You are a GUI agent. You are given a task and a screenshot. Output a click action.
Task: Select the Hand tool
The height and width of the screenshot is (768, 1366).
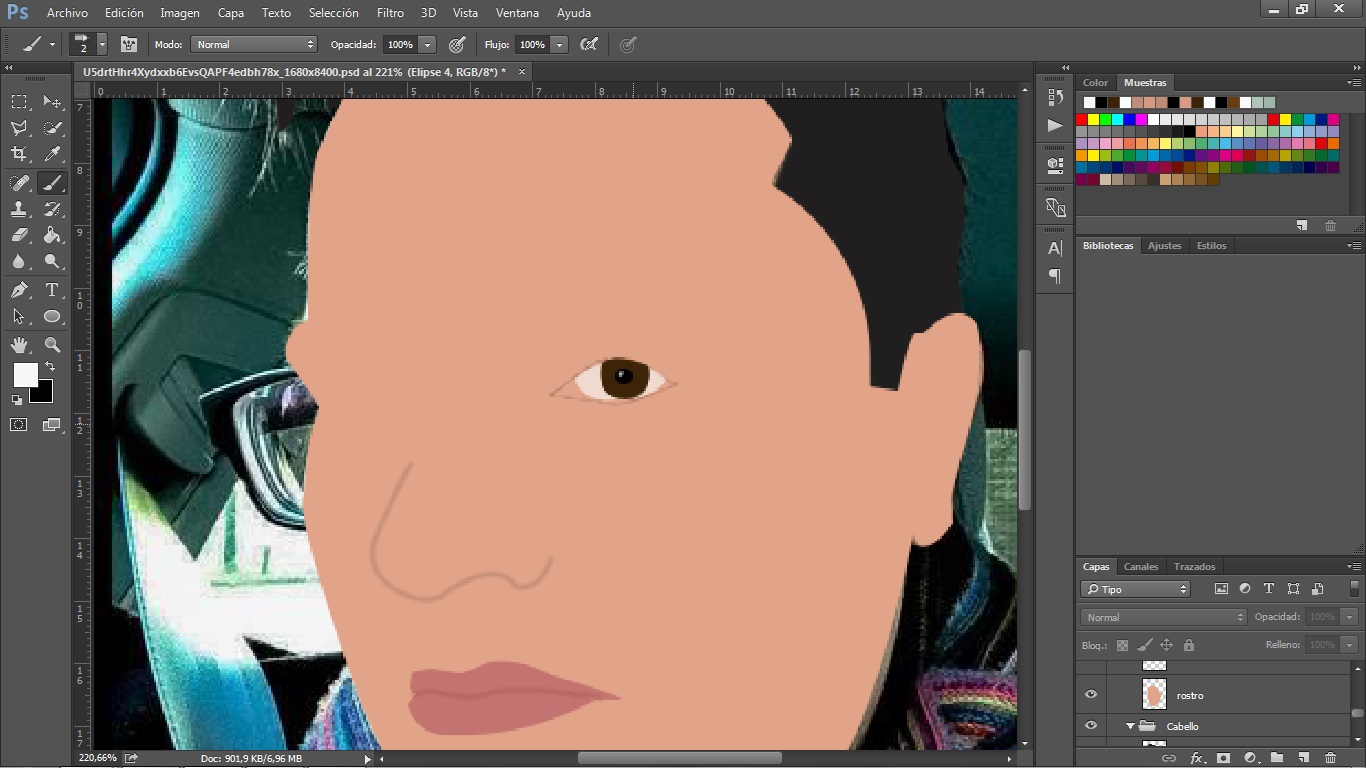19,345
